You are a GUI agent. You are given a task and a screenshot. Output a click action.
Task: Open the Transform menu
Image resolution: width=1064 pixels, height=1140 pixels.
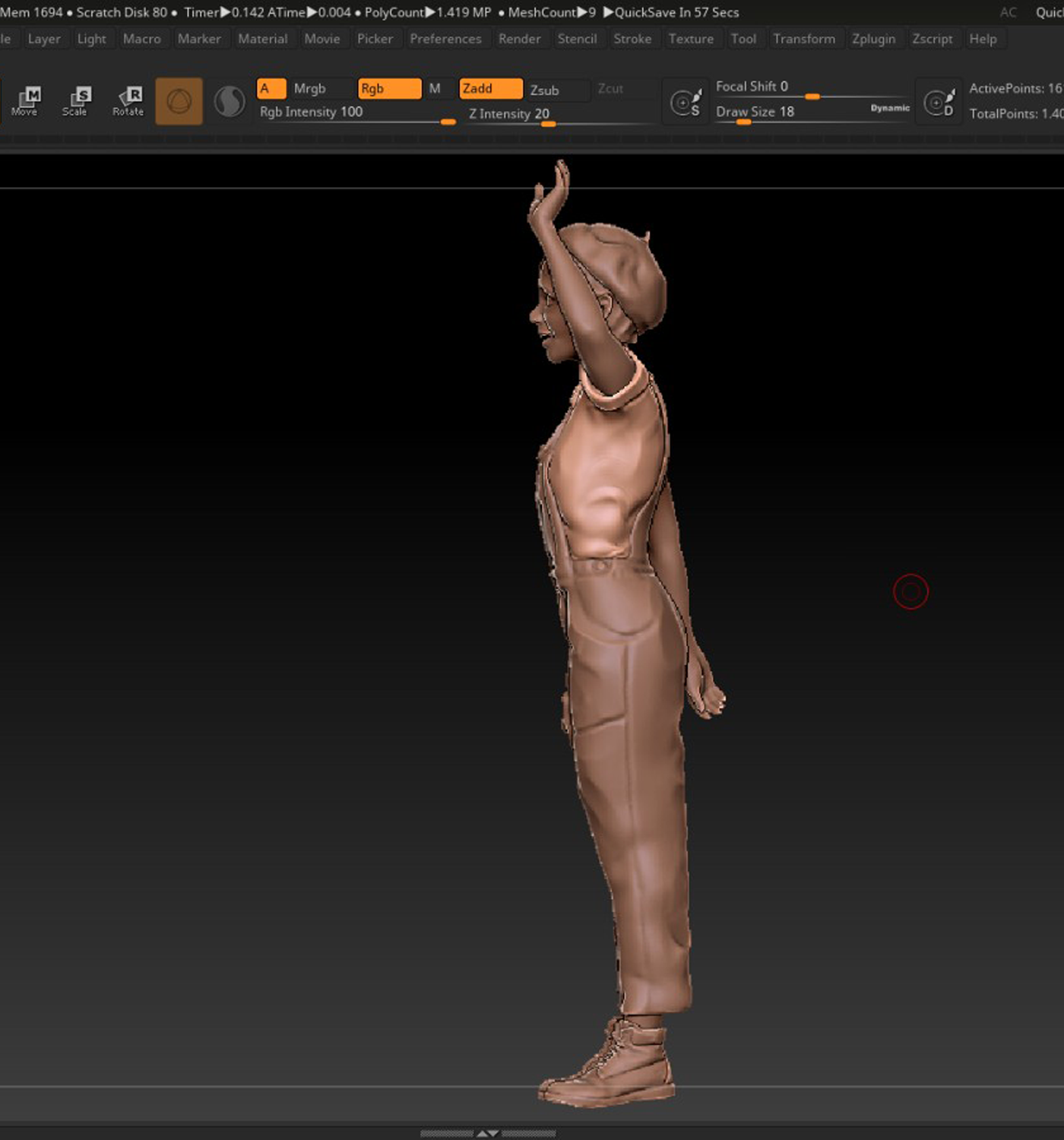804,39
